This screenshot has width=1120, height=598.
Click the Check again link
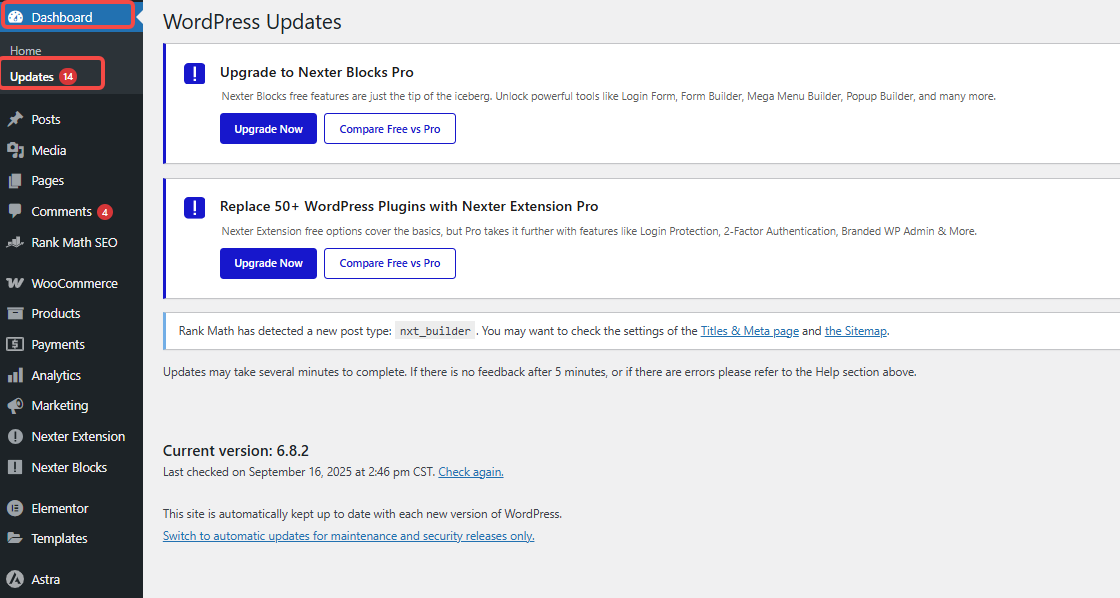point(470,471)
